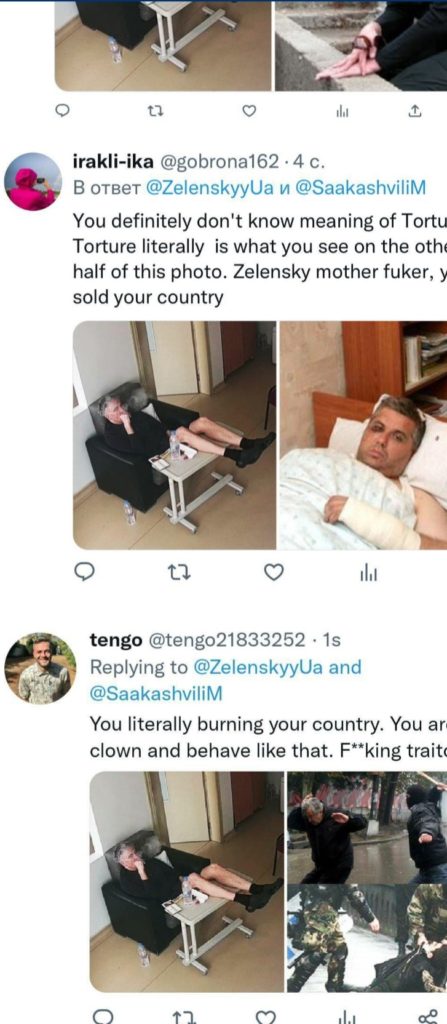
Task: Open irakli-ika's profile avatar
Action: [33, 182]
